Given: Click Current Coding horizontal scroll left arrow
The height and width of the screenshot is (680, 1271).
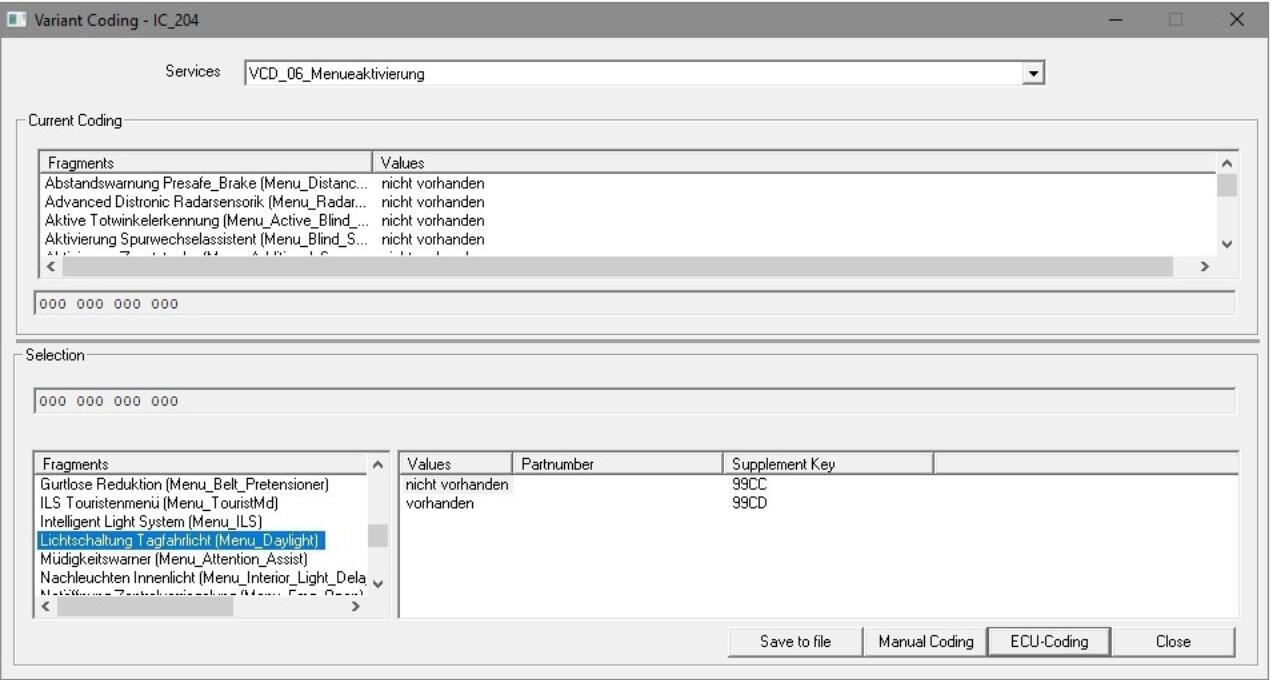Looking at the screenshot, I should click(52, 266).
